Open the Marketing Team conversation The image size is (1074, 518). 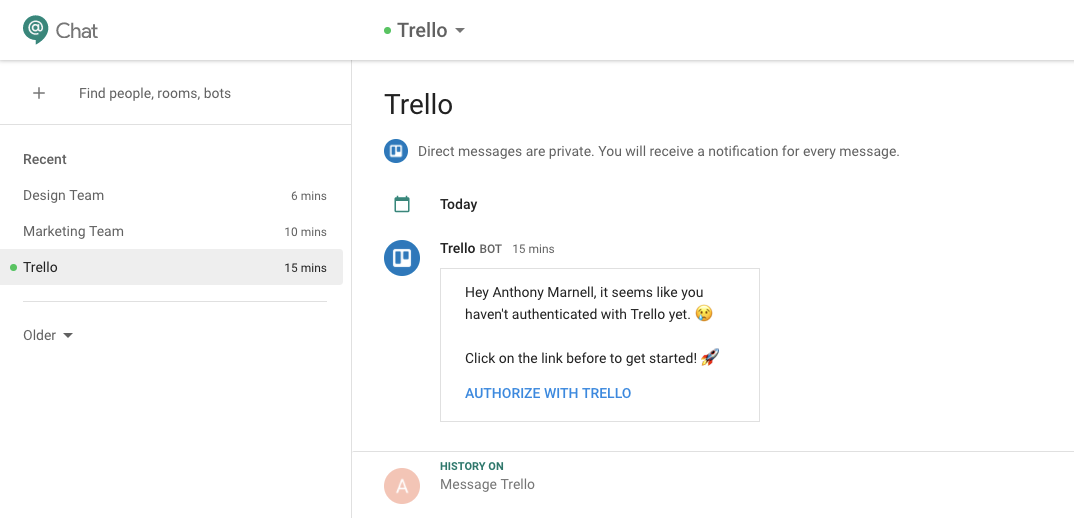click(171, 232)
